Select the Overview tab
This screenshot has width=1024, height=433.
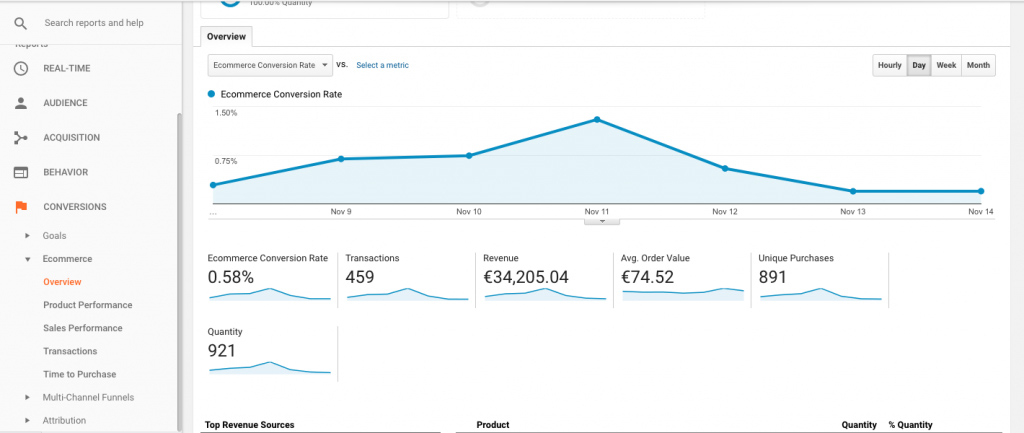click(226, 37)
